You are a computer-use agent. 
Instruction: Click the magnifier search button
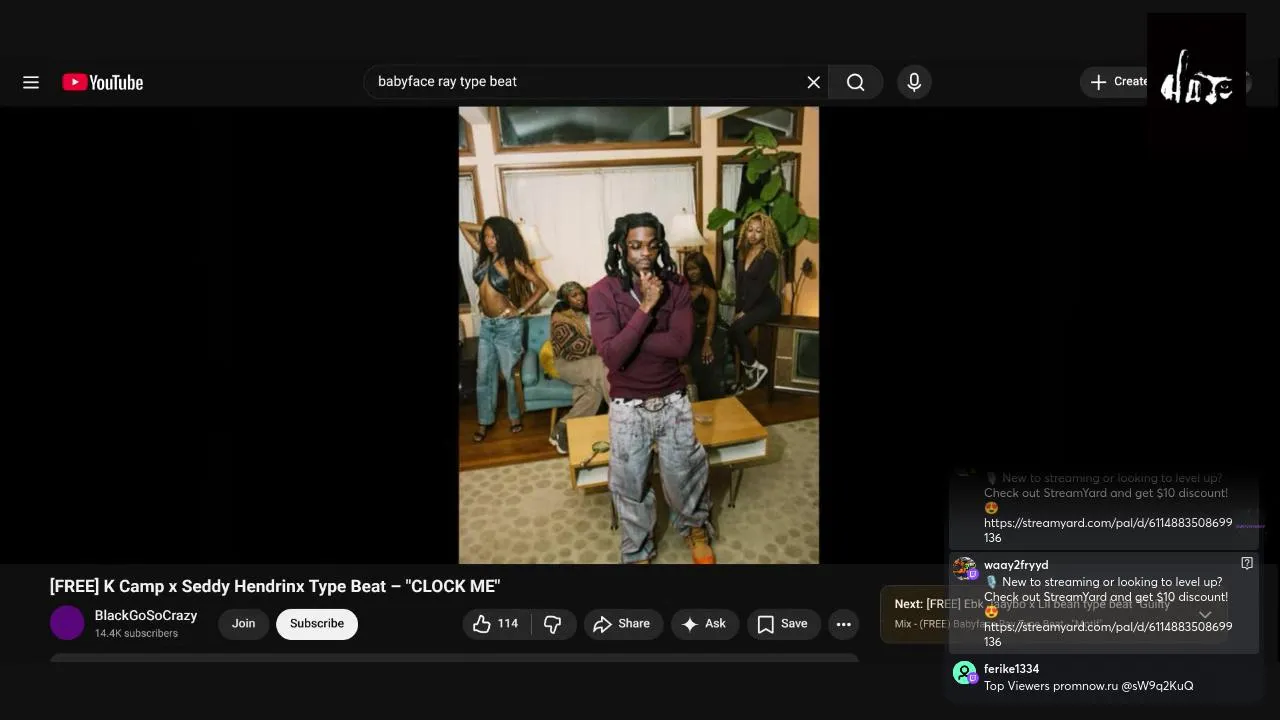(x=856, y=82)
